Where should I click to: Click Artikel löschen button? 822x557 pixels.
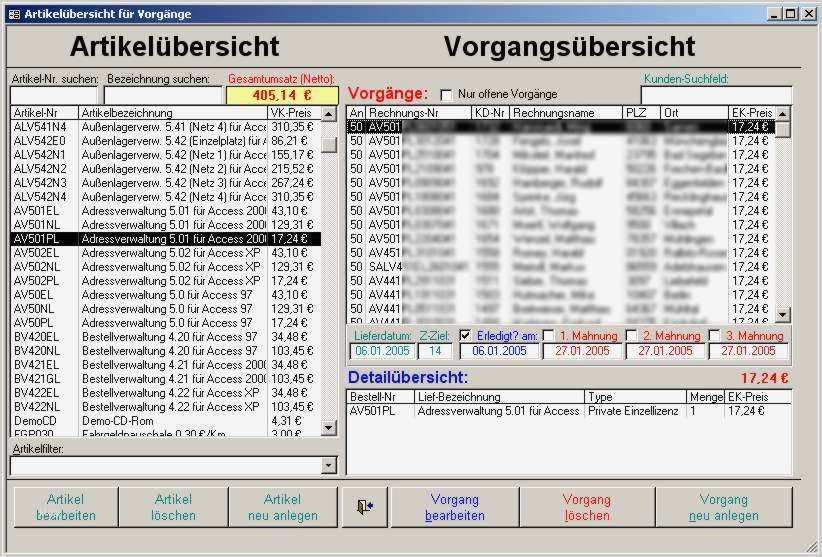(174, 507)
